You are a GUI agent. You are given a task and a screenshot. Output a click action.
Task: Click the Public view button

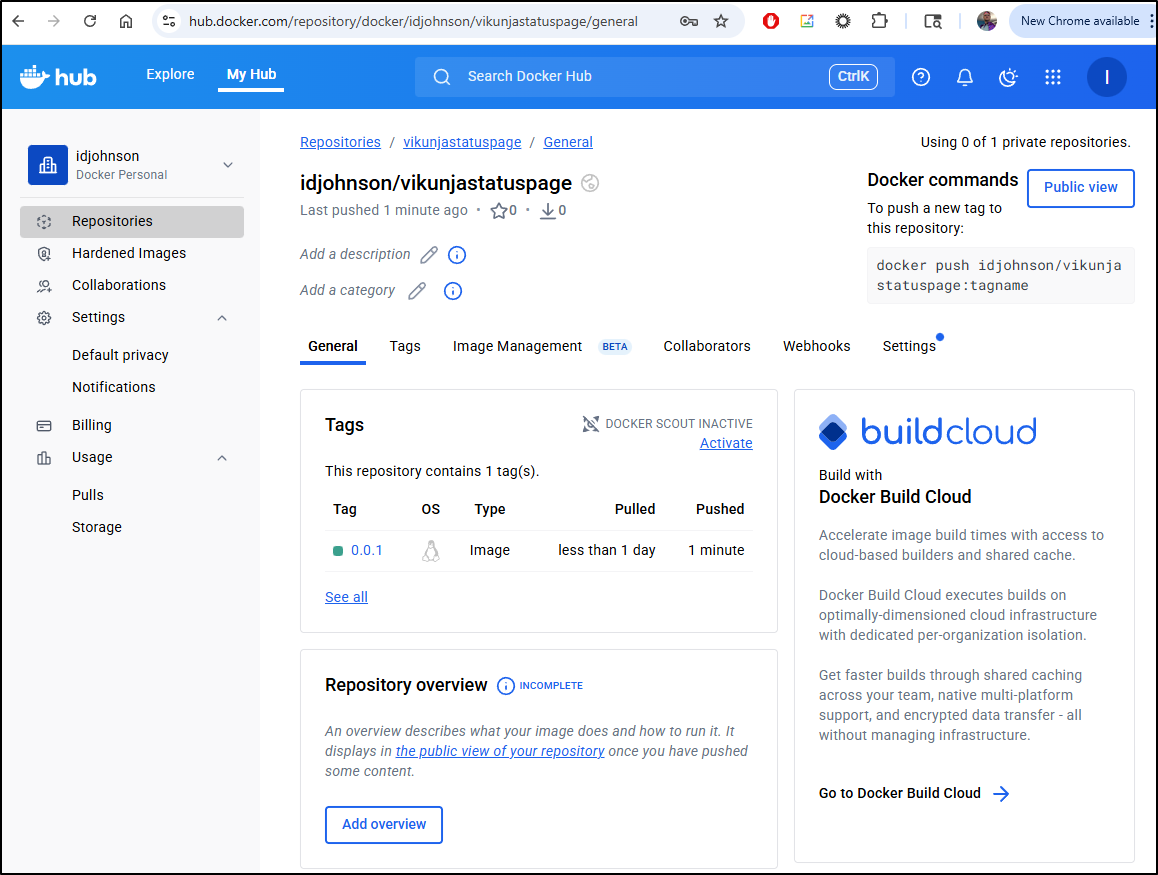[x=1080, y=188]
